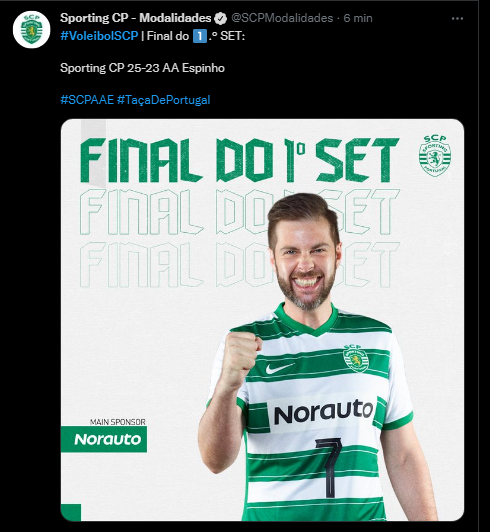Click the jersey number 7

pyautogui.click(x=328, y=468)
